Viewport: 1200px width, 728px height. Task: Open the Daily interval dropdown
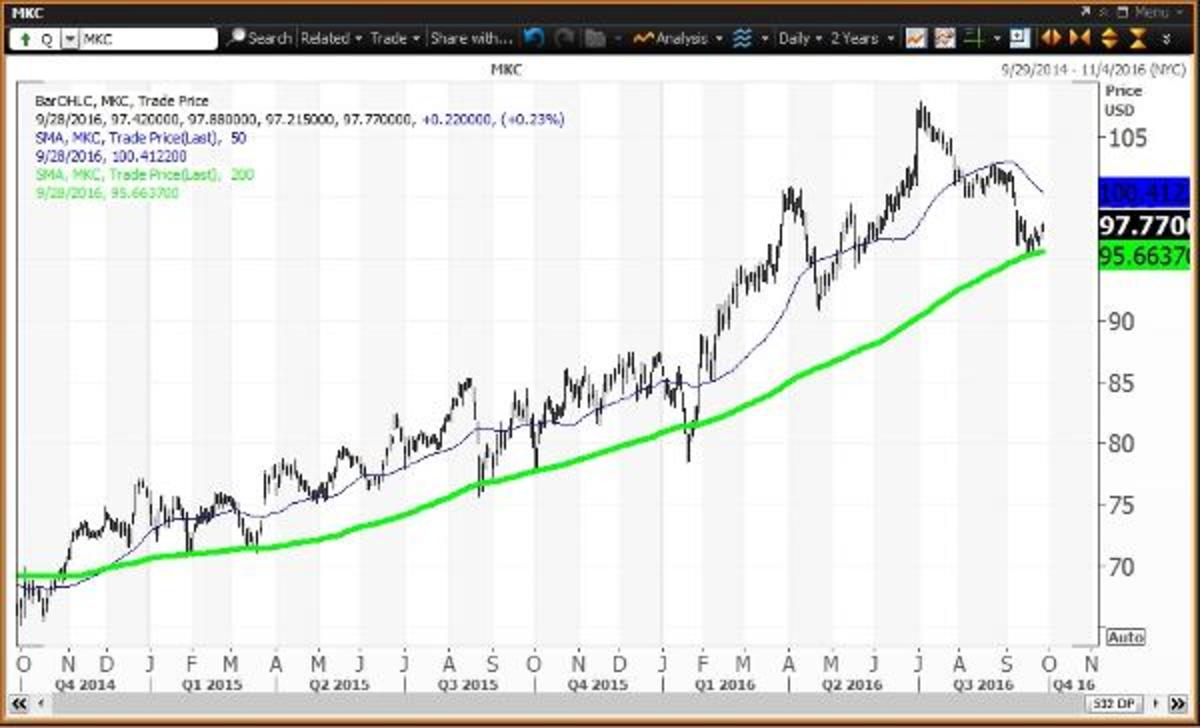(800, 39)
